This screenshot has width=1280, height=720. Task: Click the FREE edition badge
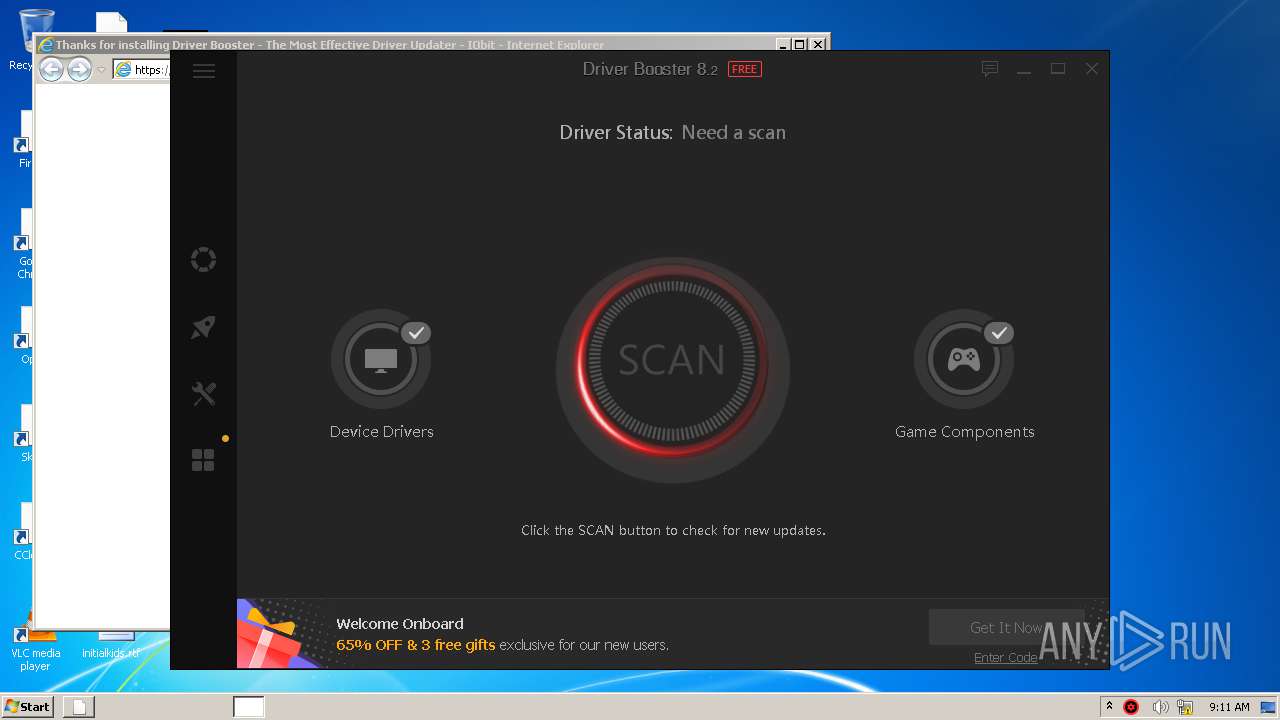745,69
